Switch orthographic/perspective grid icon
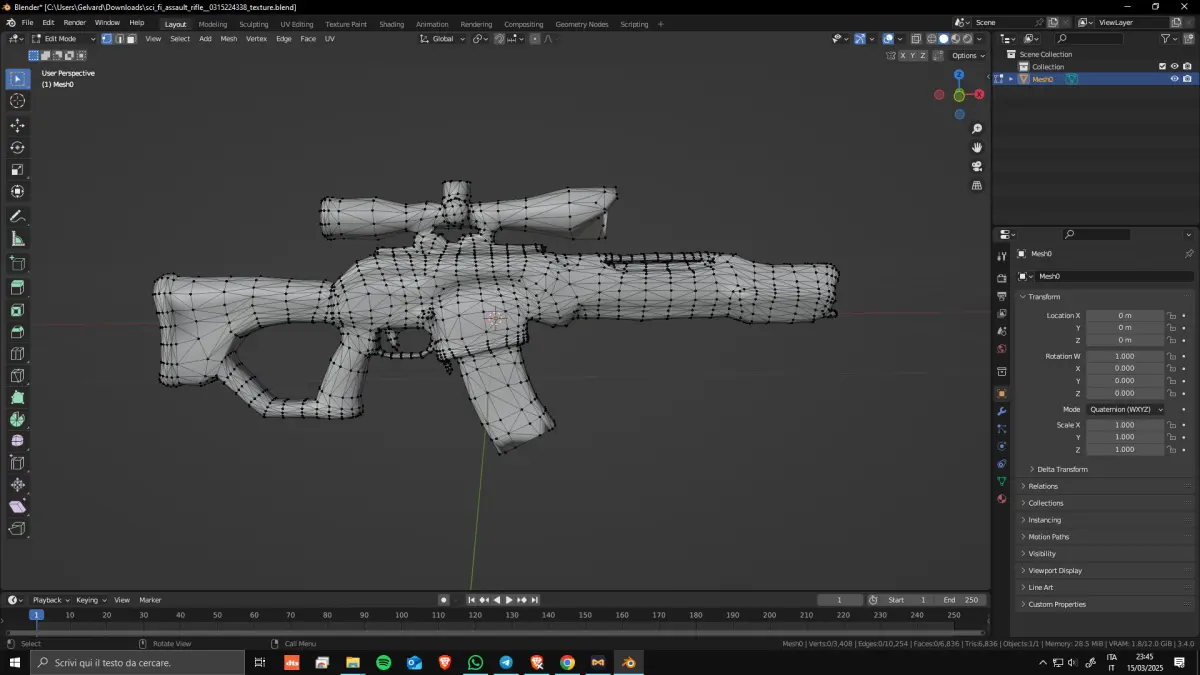Viewport: 1200px width, 675px height. pos(977,186)
